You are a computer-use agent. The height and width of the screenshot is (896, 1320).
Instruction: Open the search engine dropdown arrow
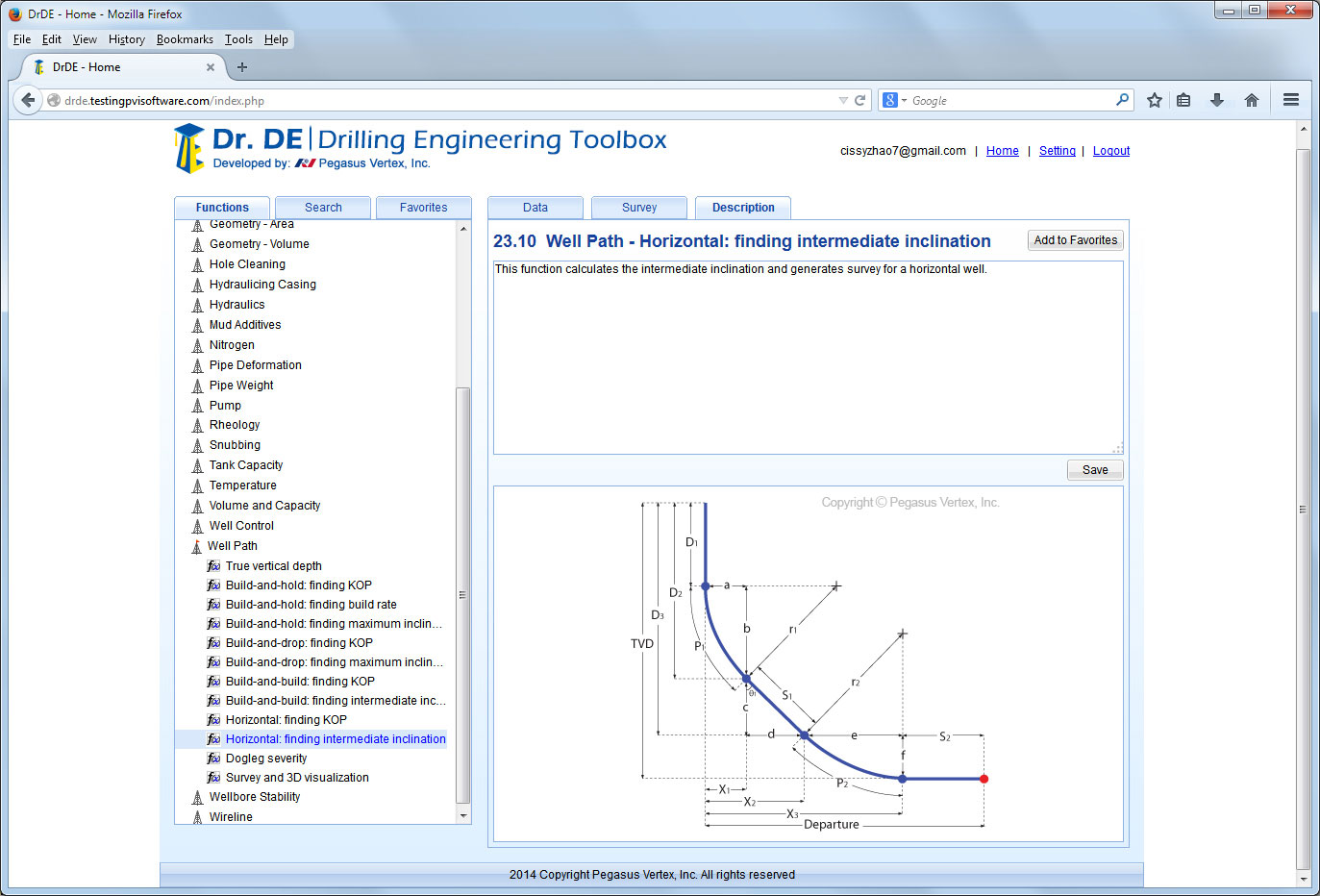click(904, 101)
